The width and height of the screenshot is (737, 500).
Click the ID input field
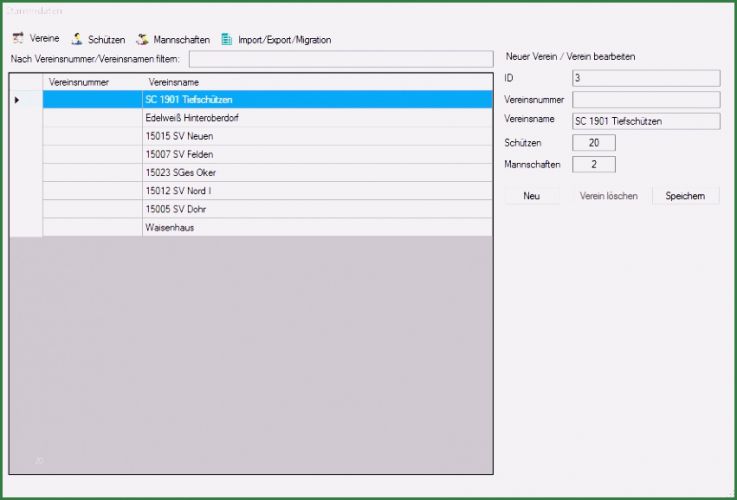(x=645, y=78)
